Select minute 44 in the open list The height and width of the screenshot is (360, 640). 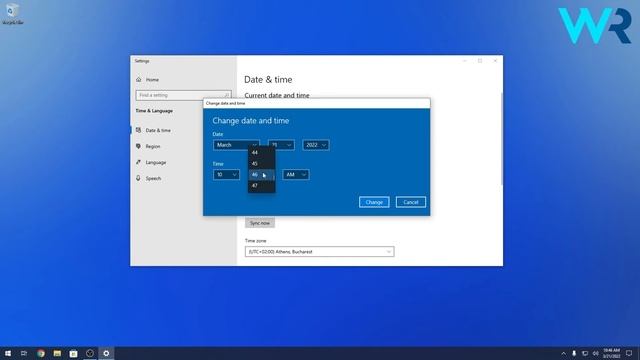click(x=262, y=153)
